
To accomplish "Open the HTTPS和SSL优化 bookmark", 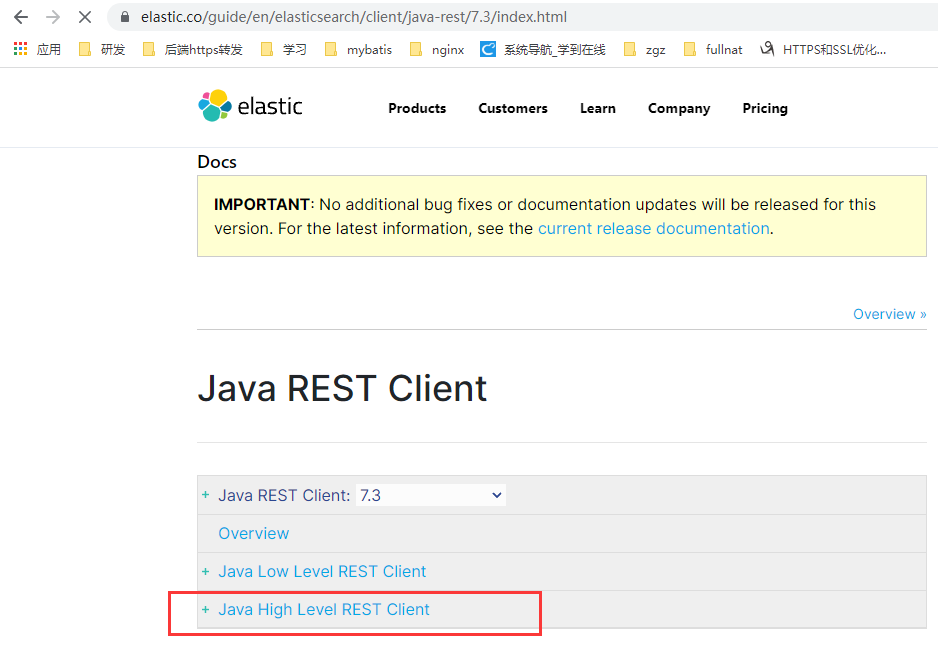I will (823, 49).
